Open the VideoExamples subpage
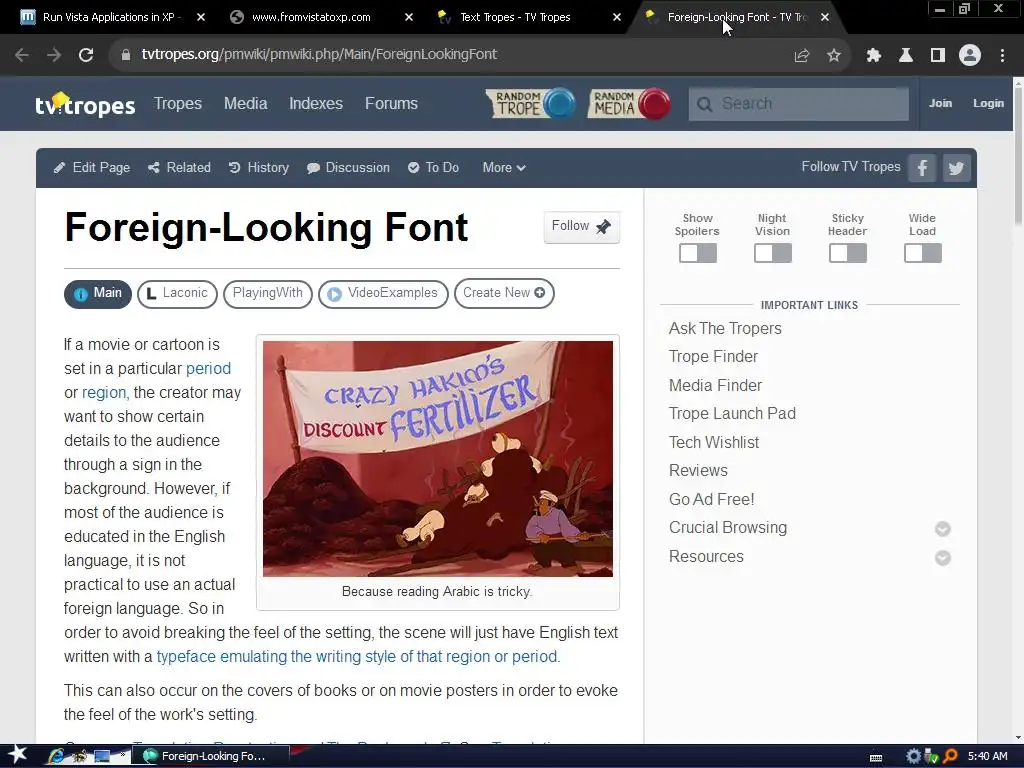This screenshot has width=1024, height=768. [383, 293]
